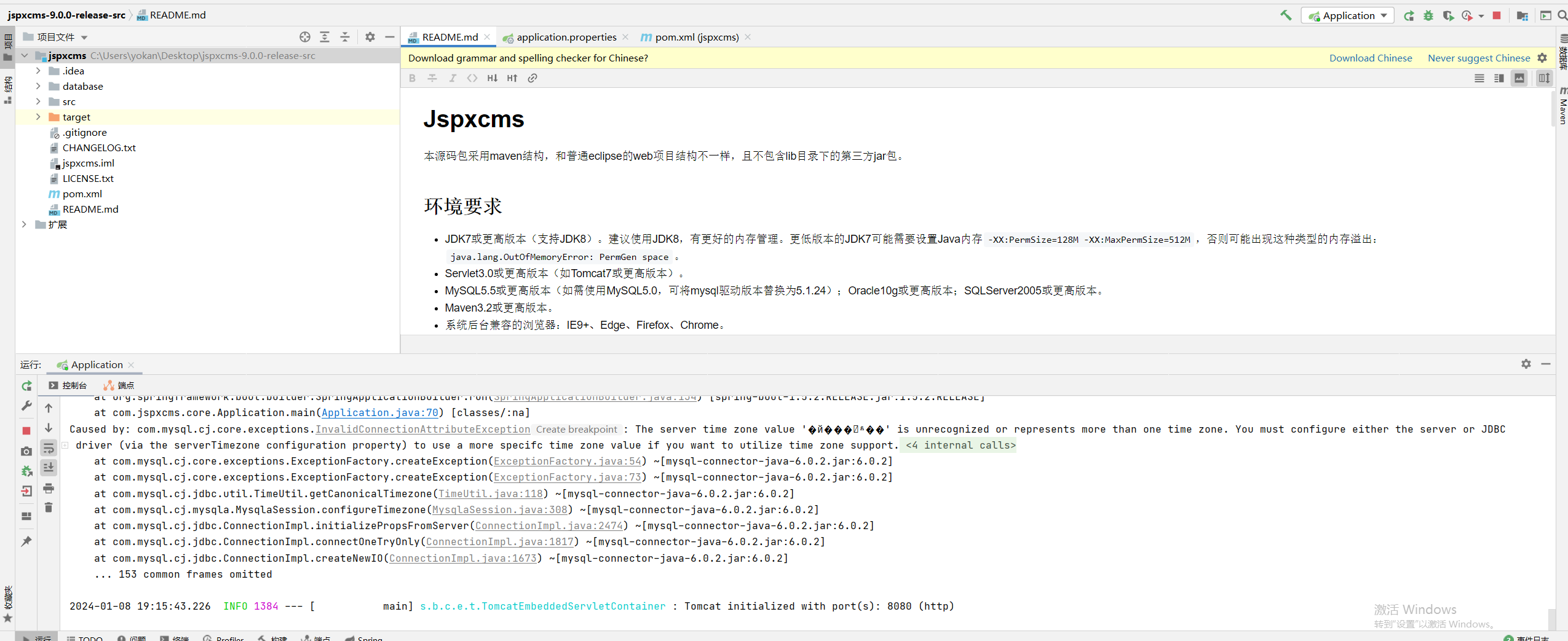Increase markdown header level
The height and width of the screenshot is (641, 1568).
512,78
